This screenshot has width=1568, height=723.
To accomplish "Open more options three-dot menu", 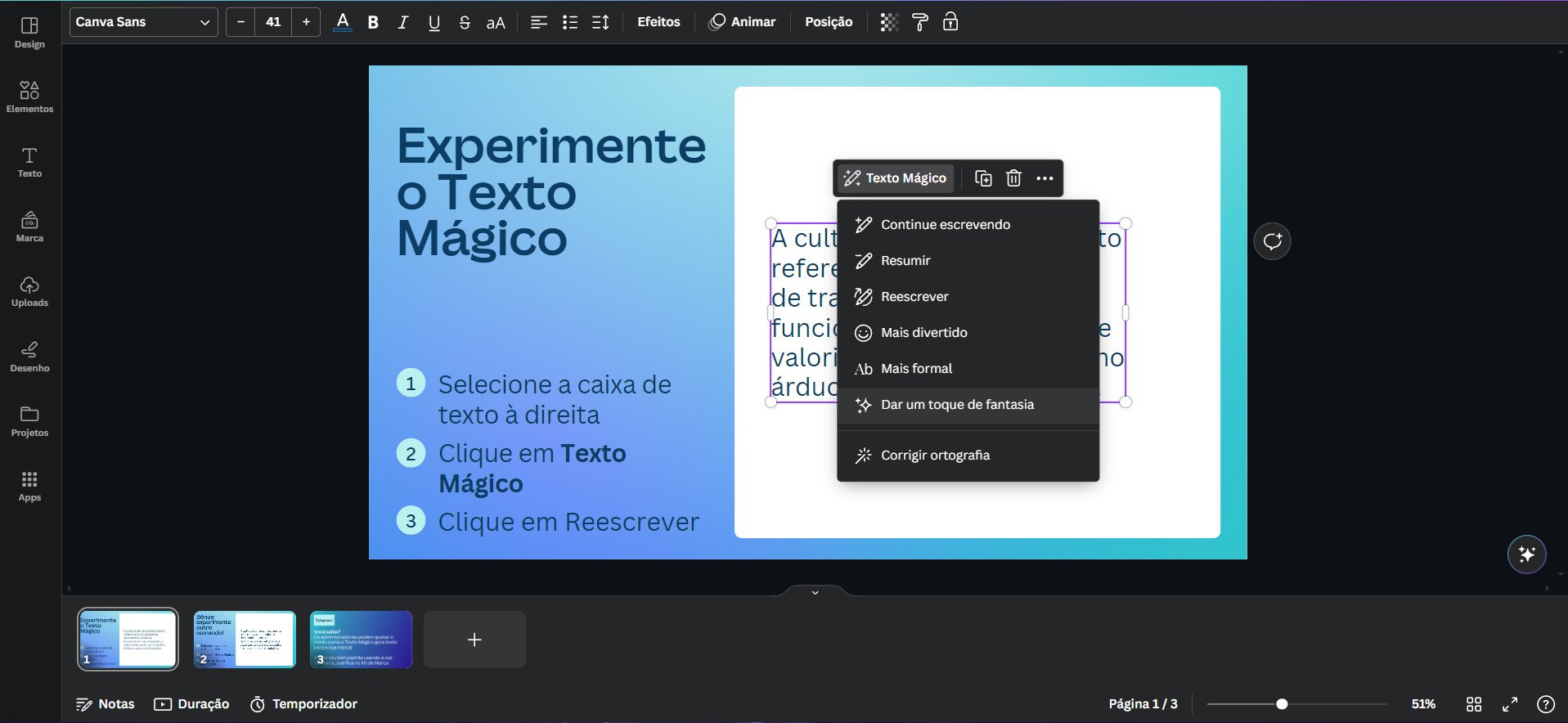I will pos(1045,178).
